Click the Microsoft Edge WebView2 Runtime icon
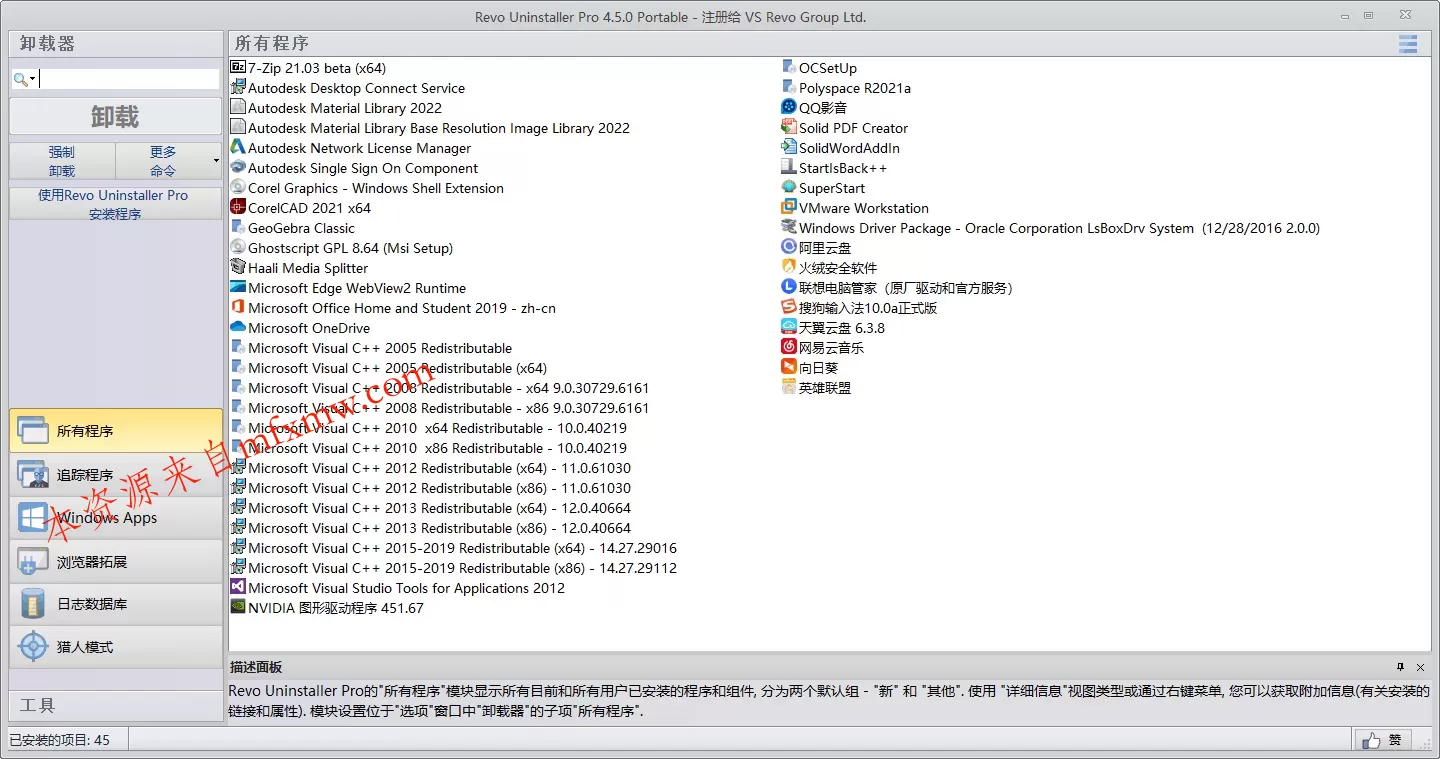 click(x=238, y=287)
